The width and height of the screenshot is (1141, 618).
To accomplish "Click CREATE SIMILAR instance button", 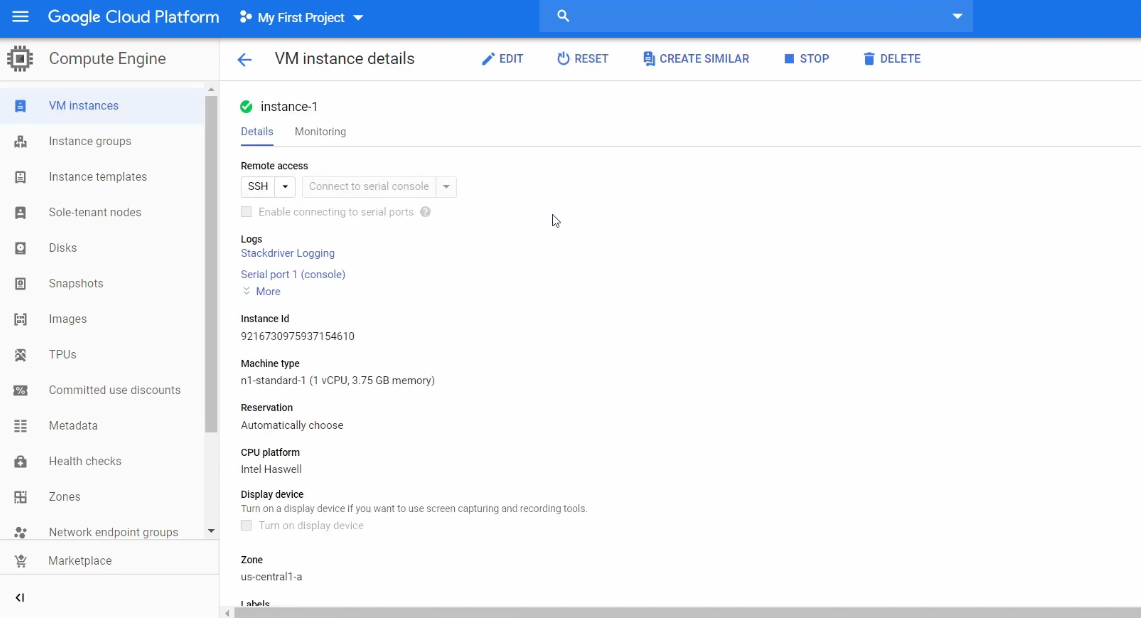I will tap(696, 59).
